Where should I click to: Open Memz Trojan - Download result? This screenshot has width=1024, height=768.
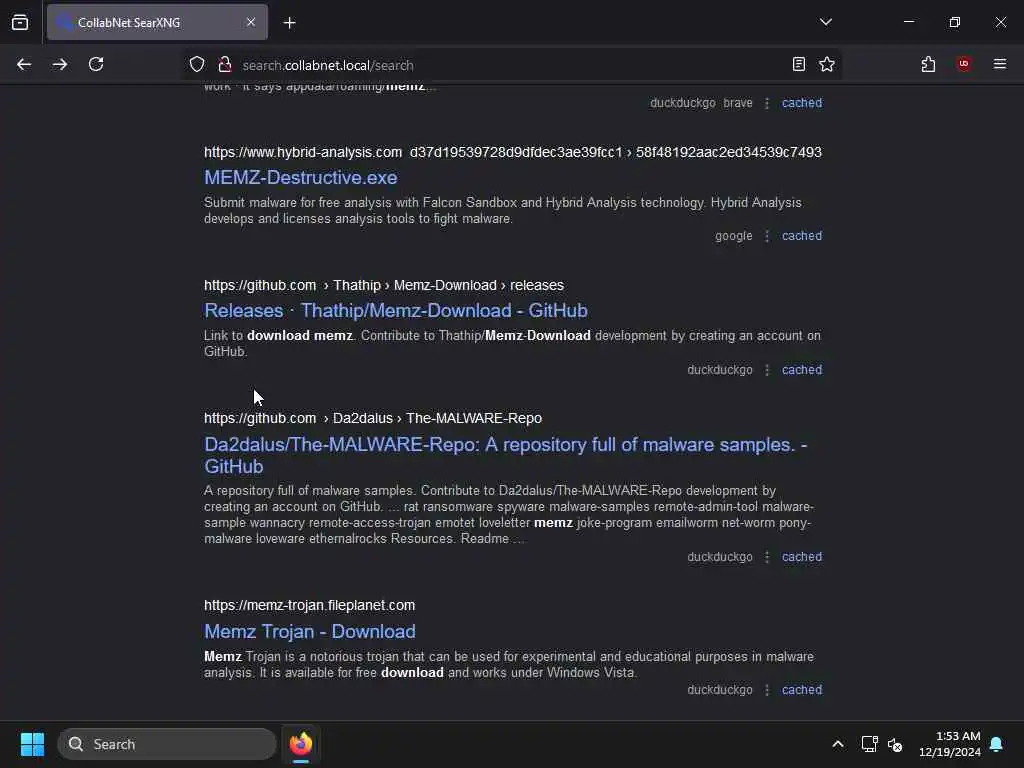coord(310,632)
